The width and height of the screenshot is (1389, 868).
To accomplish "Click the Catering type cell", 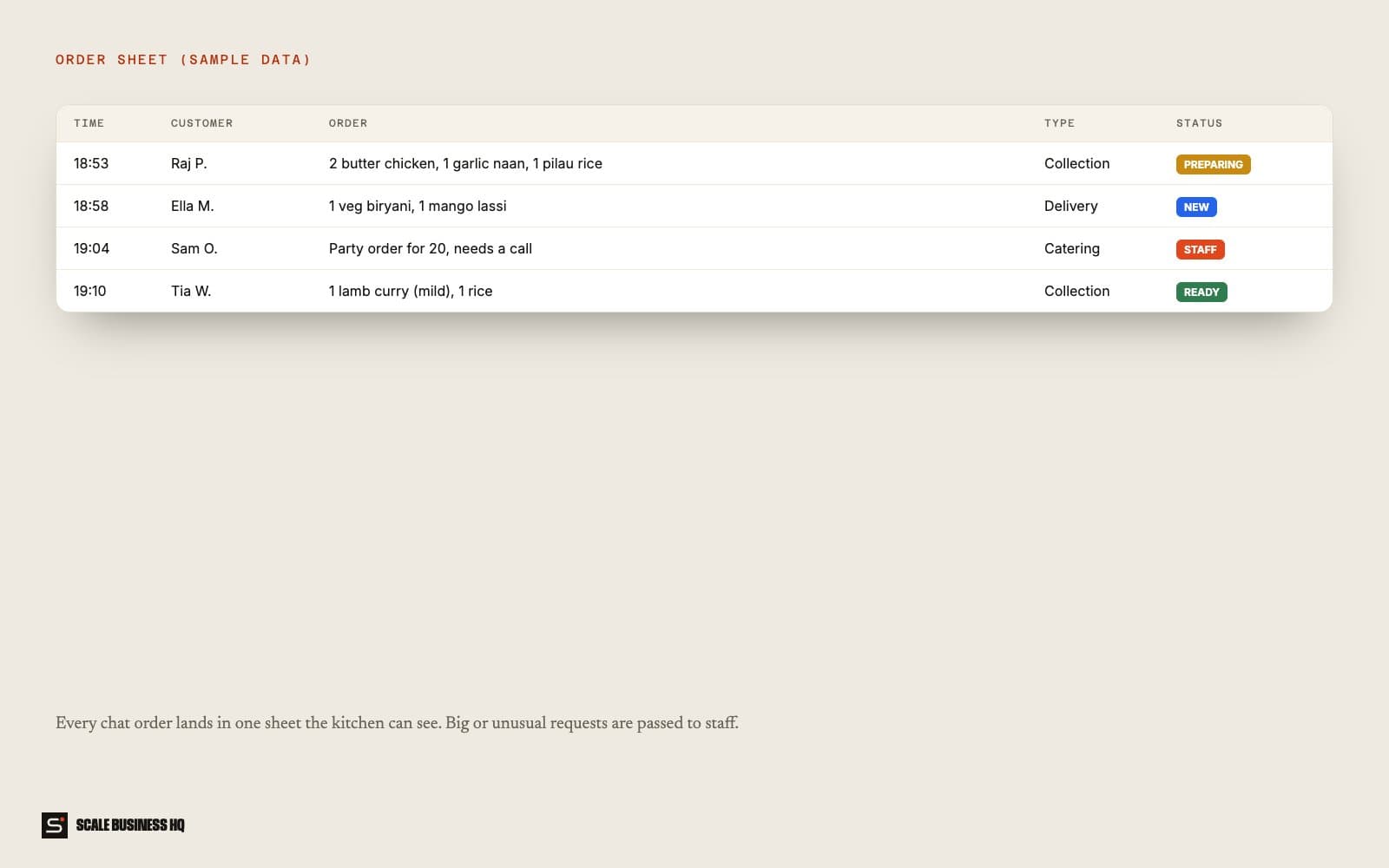I will point(1071,248).
